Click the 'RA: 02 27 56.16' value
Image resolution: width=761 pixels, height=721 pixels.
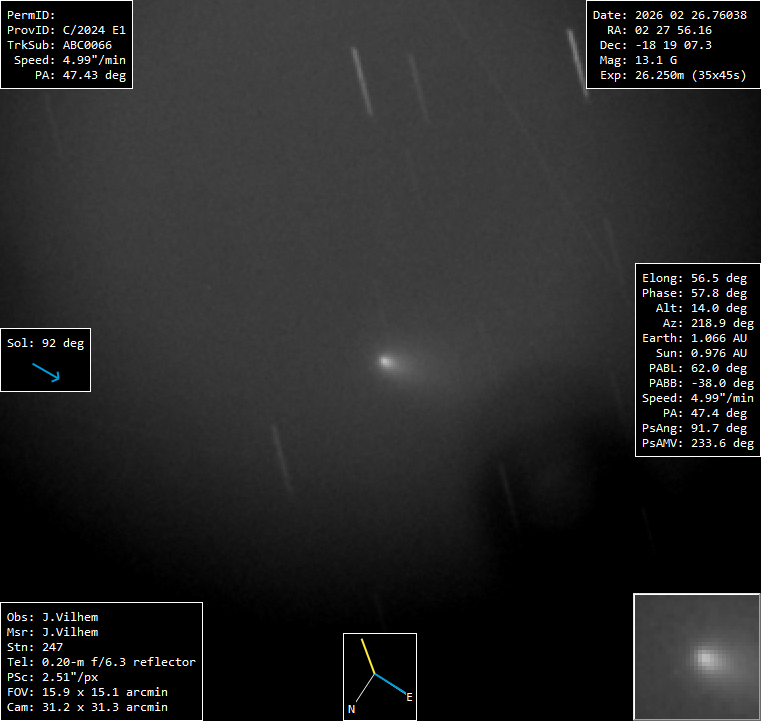[x=659, y=30]
